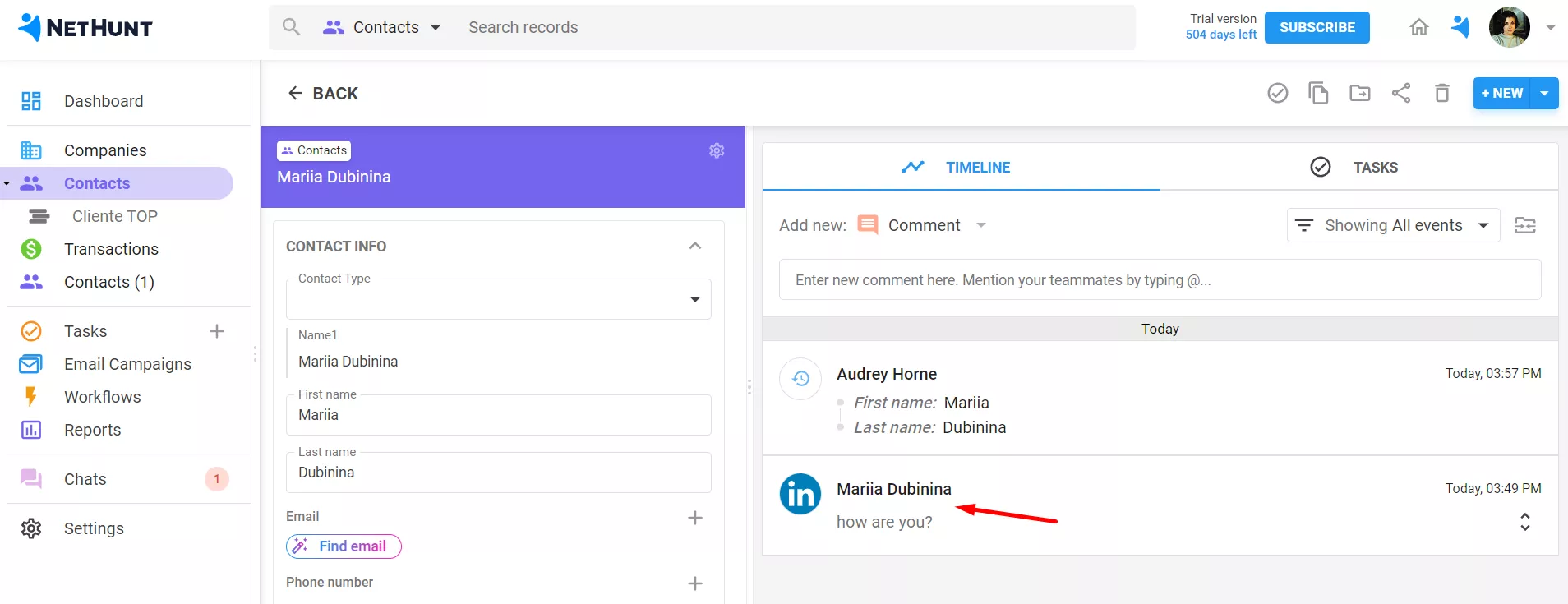
Task: Edit the Last name field
Action: pos(498,473)
